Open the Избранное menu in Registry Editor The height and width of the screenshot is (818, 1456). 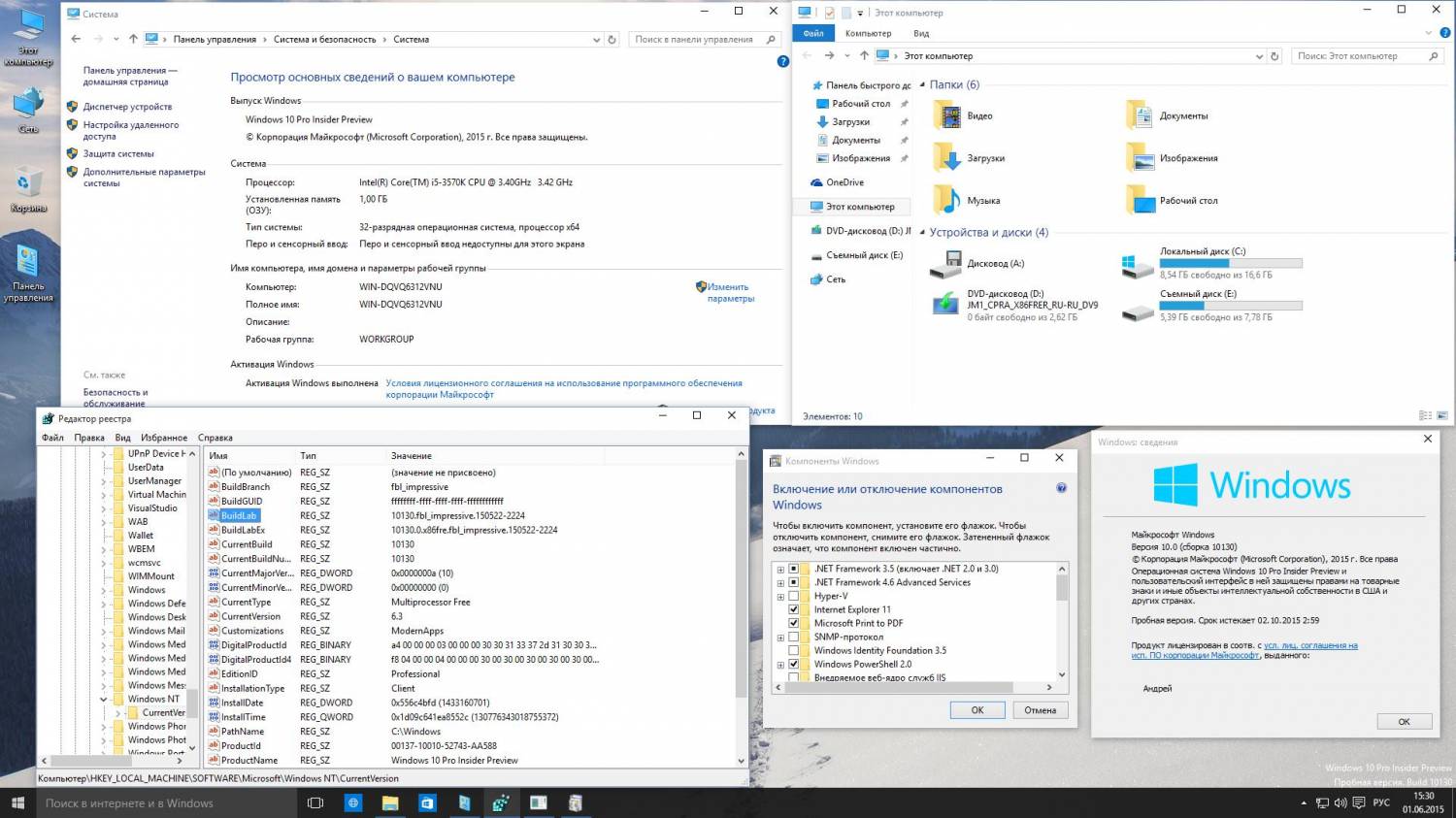tap(164, 438)
